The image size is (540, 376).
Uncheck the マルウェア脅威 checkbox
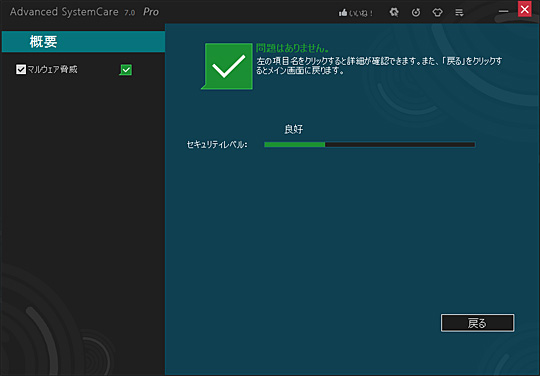pyautogui.click(x=21, y=69)
